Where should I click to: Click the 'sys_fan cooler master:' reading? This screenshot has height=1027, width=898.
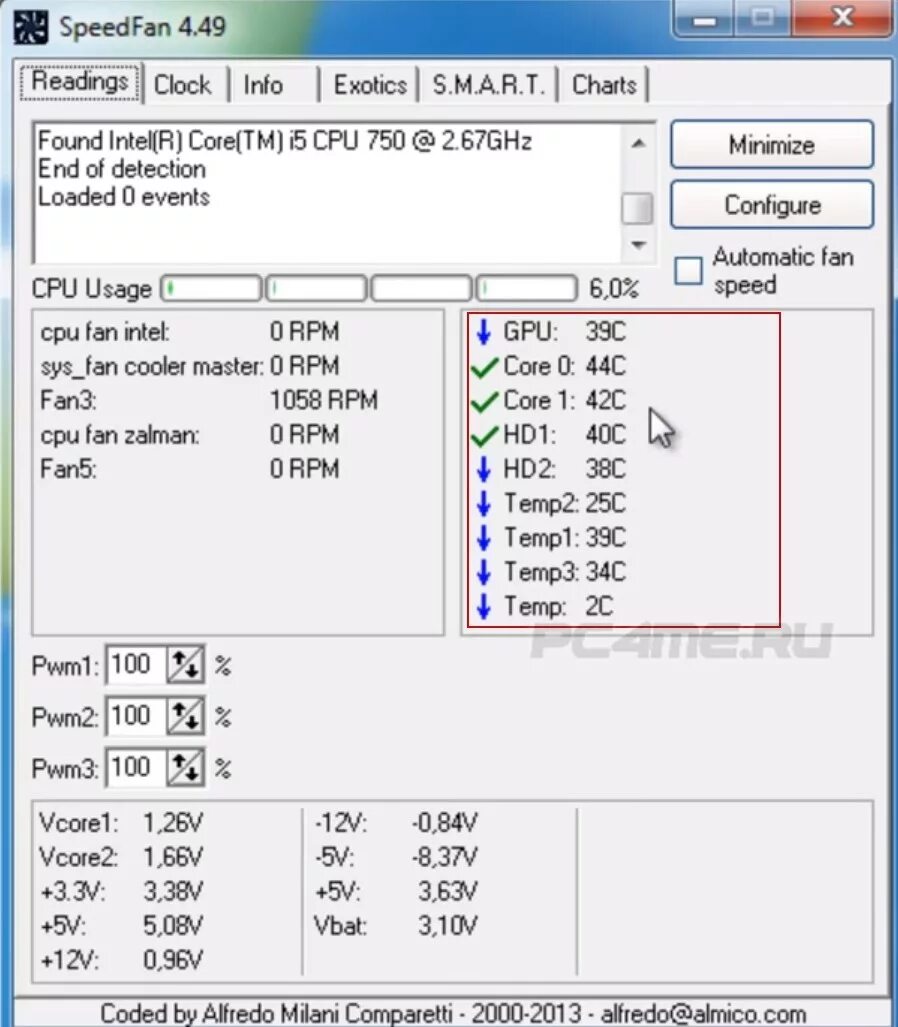tap(190, 366)
